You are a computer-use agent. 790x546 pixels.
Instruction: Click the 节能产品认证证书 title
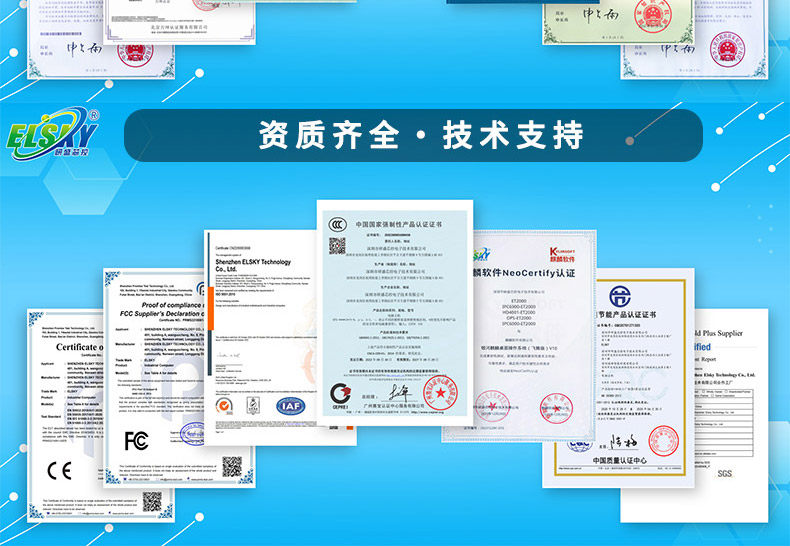pos(627,315)
